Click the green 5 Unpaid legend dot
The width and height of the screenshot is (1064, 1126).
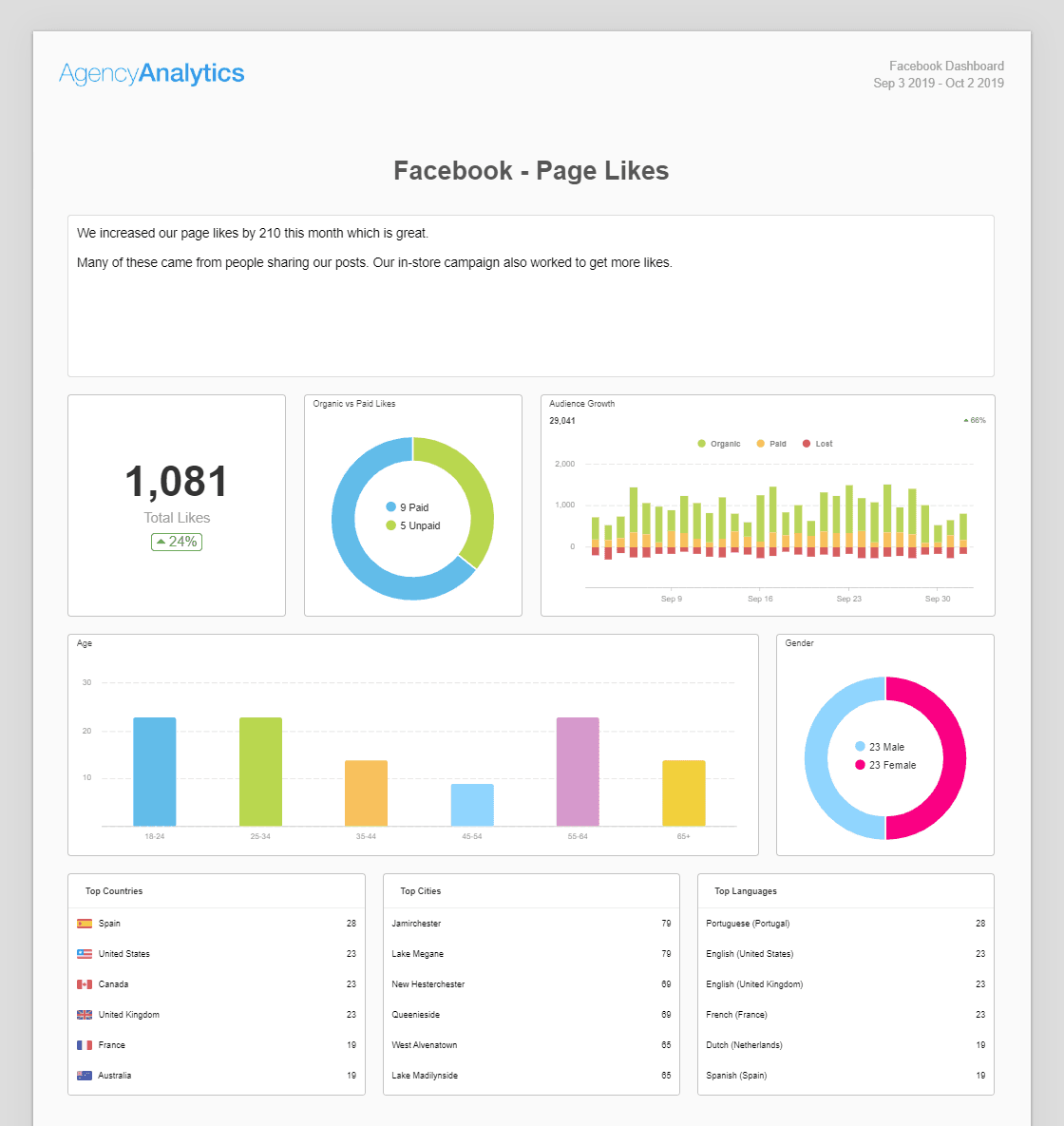[389, 525]
